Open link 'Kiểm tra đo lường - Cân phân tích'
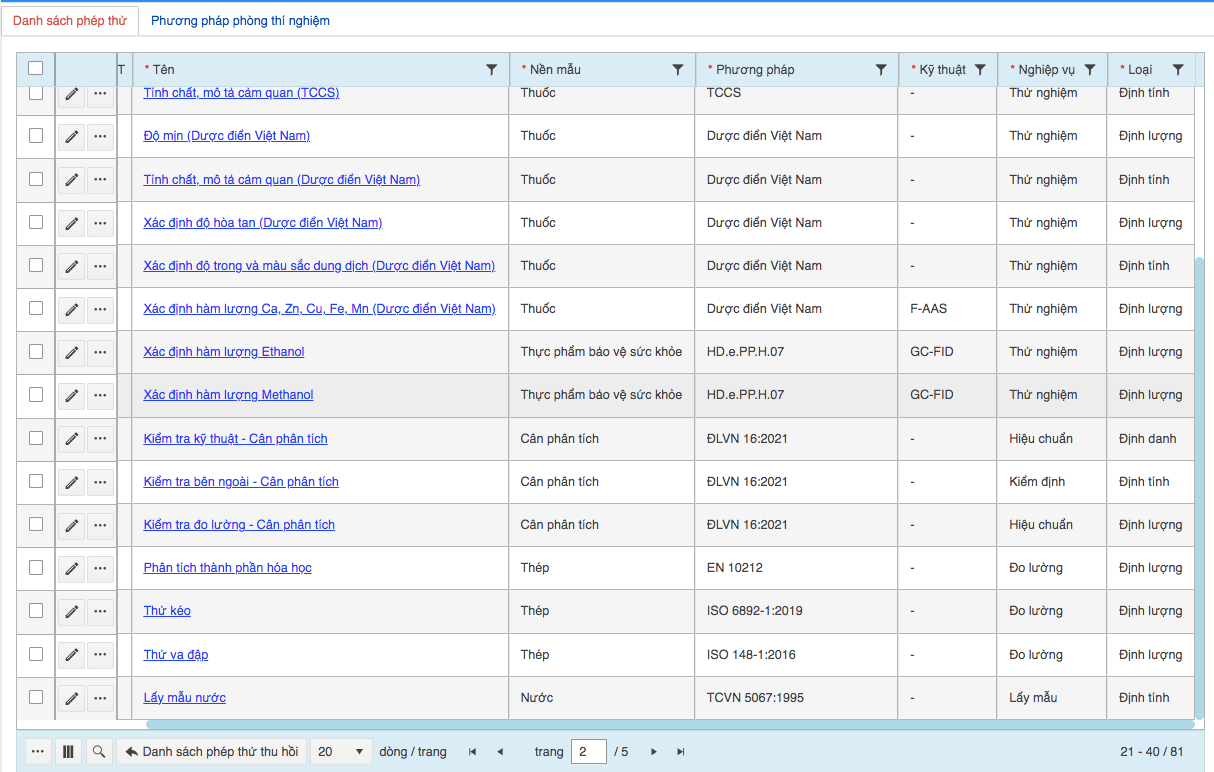Image resolution: width=1214 pixels, height=772 pixels. click(x=239, y=525)
